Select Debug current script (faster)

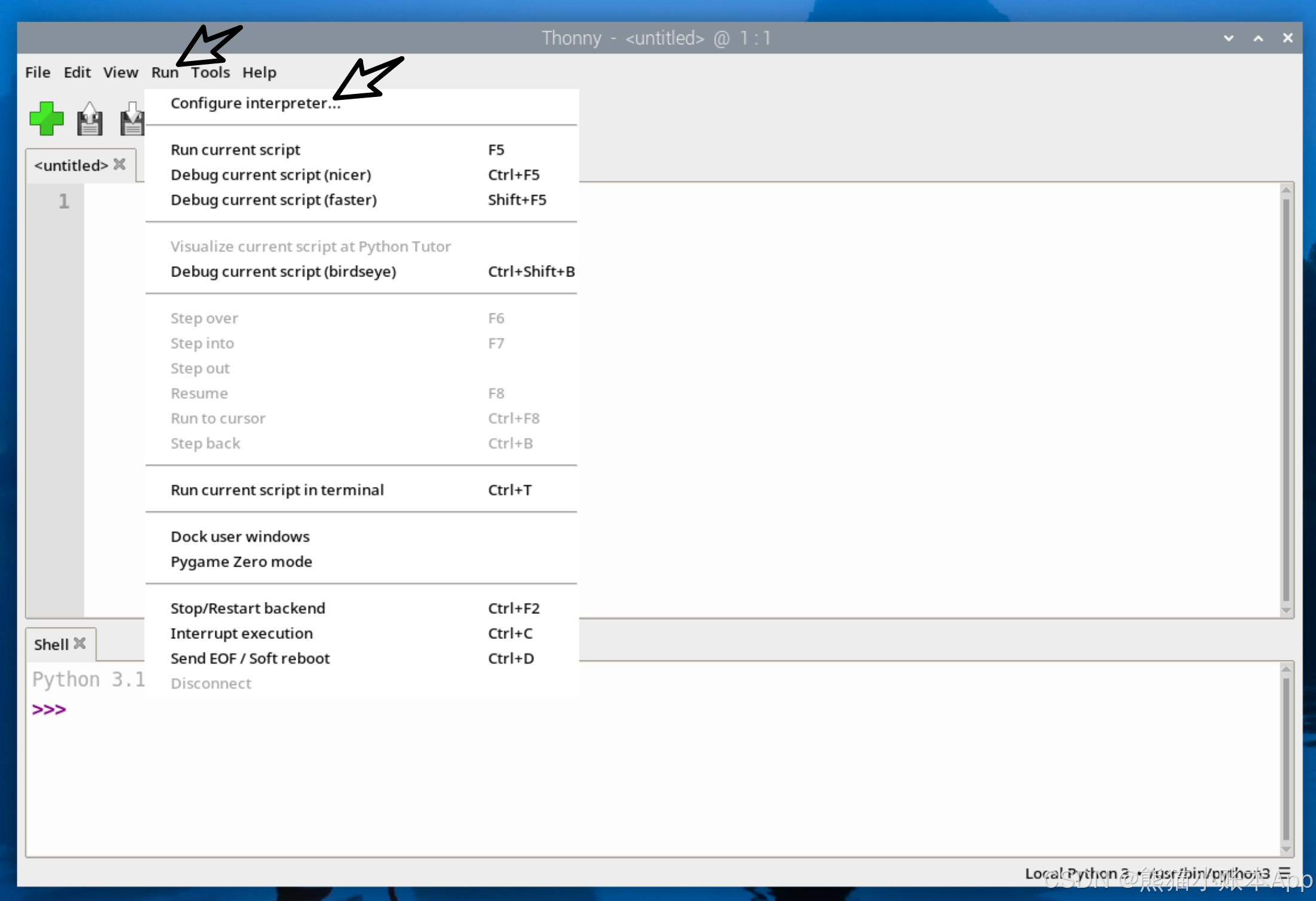point(361,200)
